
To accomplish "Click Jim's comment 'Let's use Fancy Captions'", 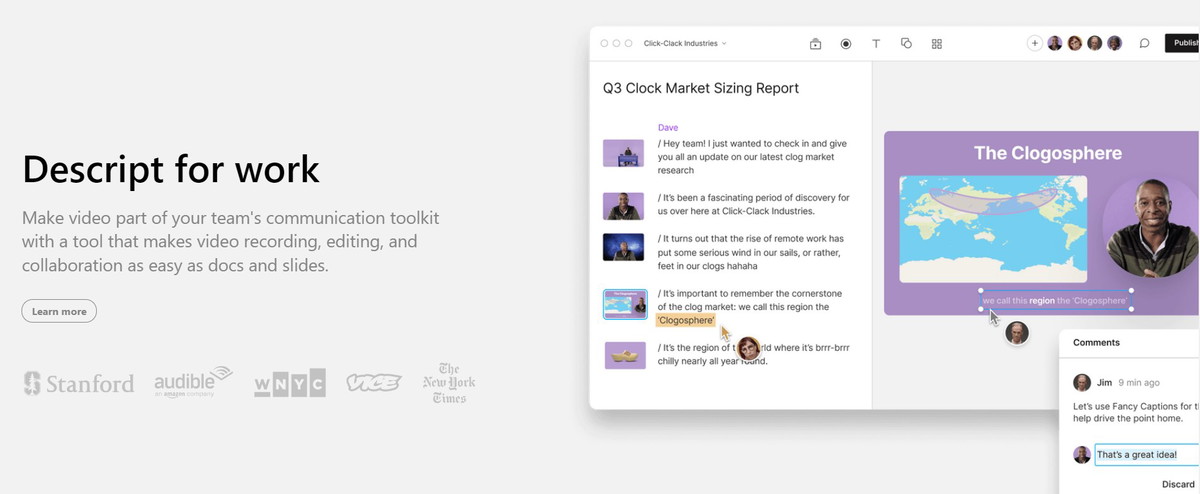I will click(1136, 414).
